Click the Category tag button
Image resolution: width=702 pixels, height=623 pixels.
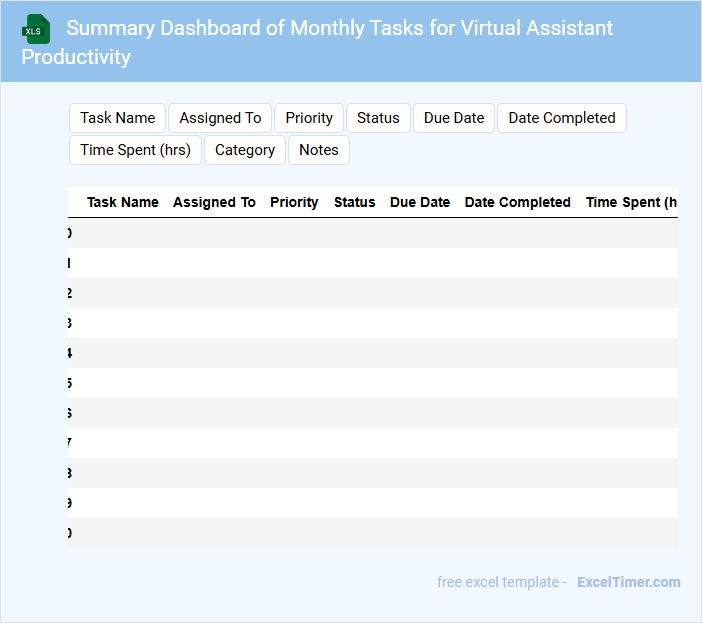245,150
